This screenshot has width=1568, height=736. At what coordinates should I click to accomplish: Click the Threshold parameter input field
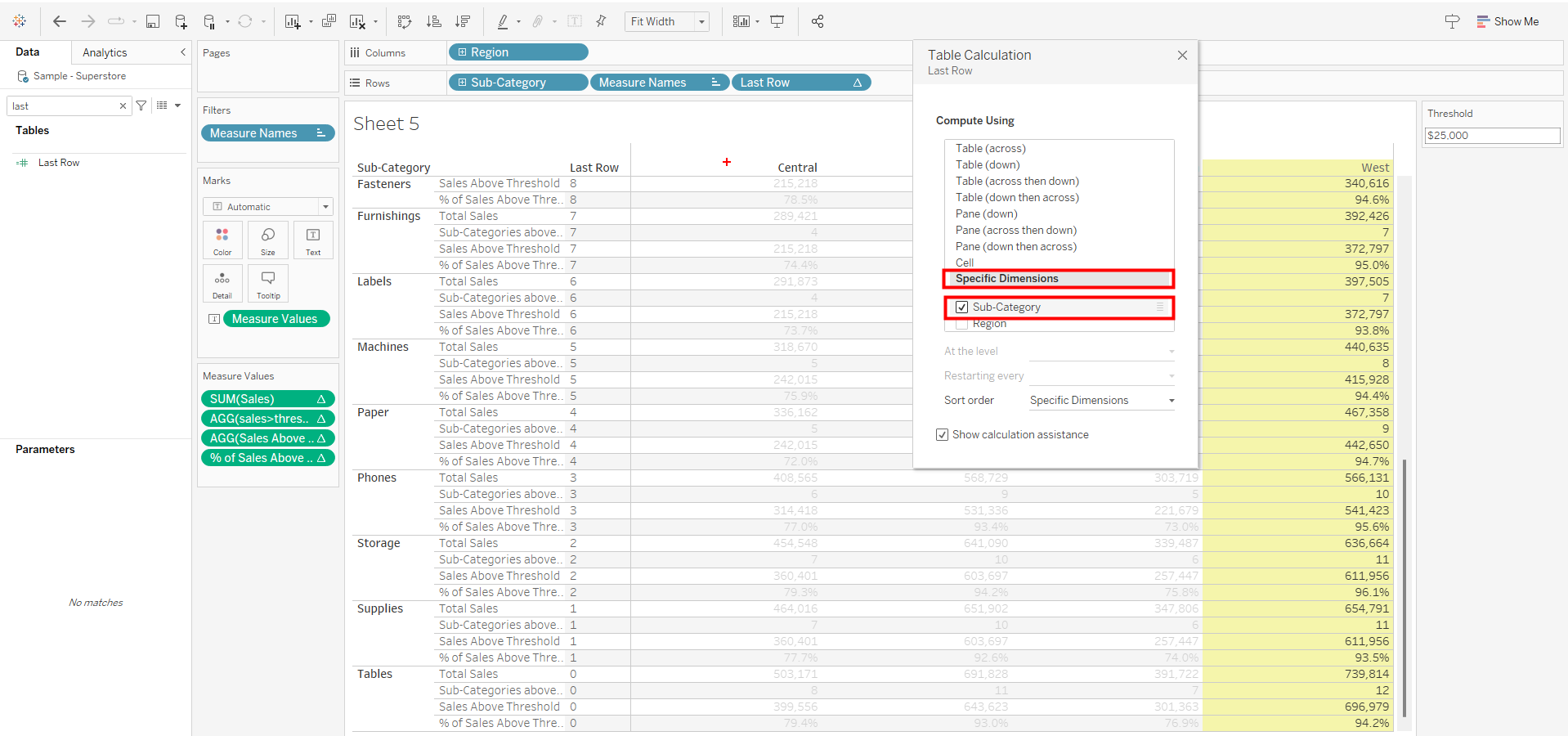coord(1491,136)
